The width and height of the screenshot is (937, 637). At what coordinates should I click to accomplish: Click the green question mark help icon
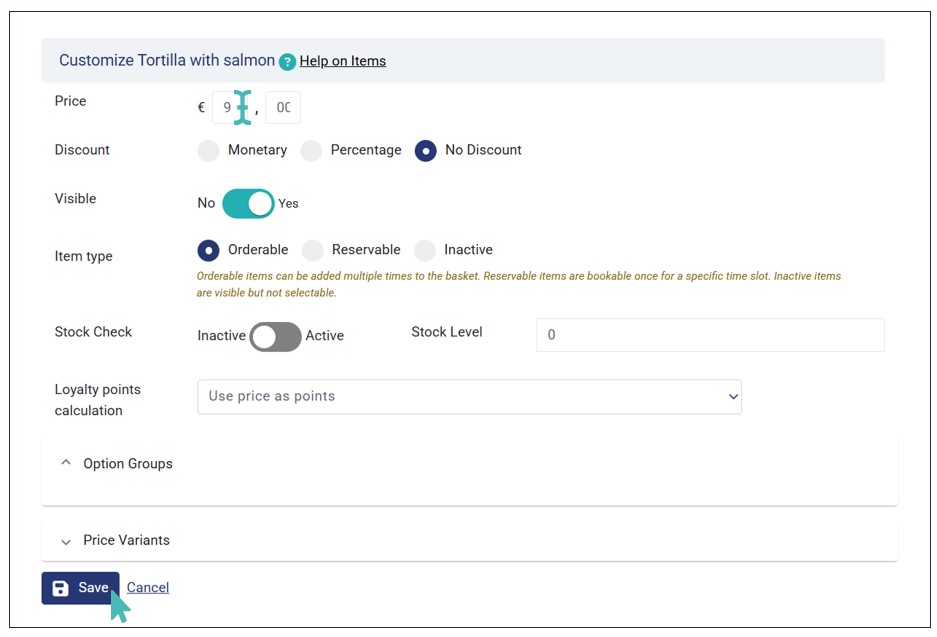pos(288,62)
